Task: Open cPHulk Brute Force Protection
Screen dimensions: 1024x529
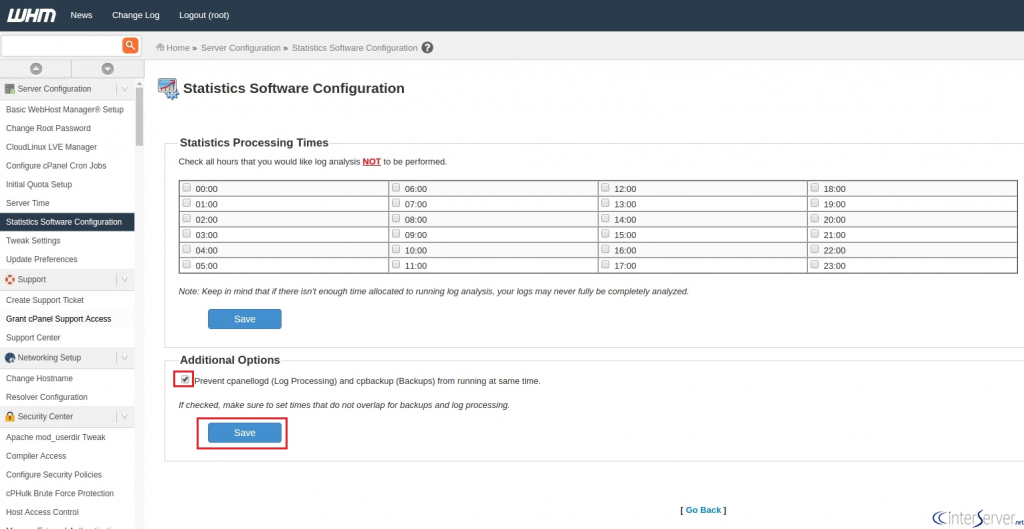Action: coord(60,494)
